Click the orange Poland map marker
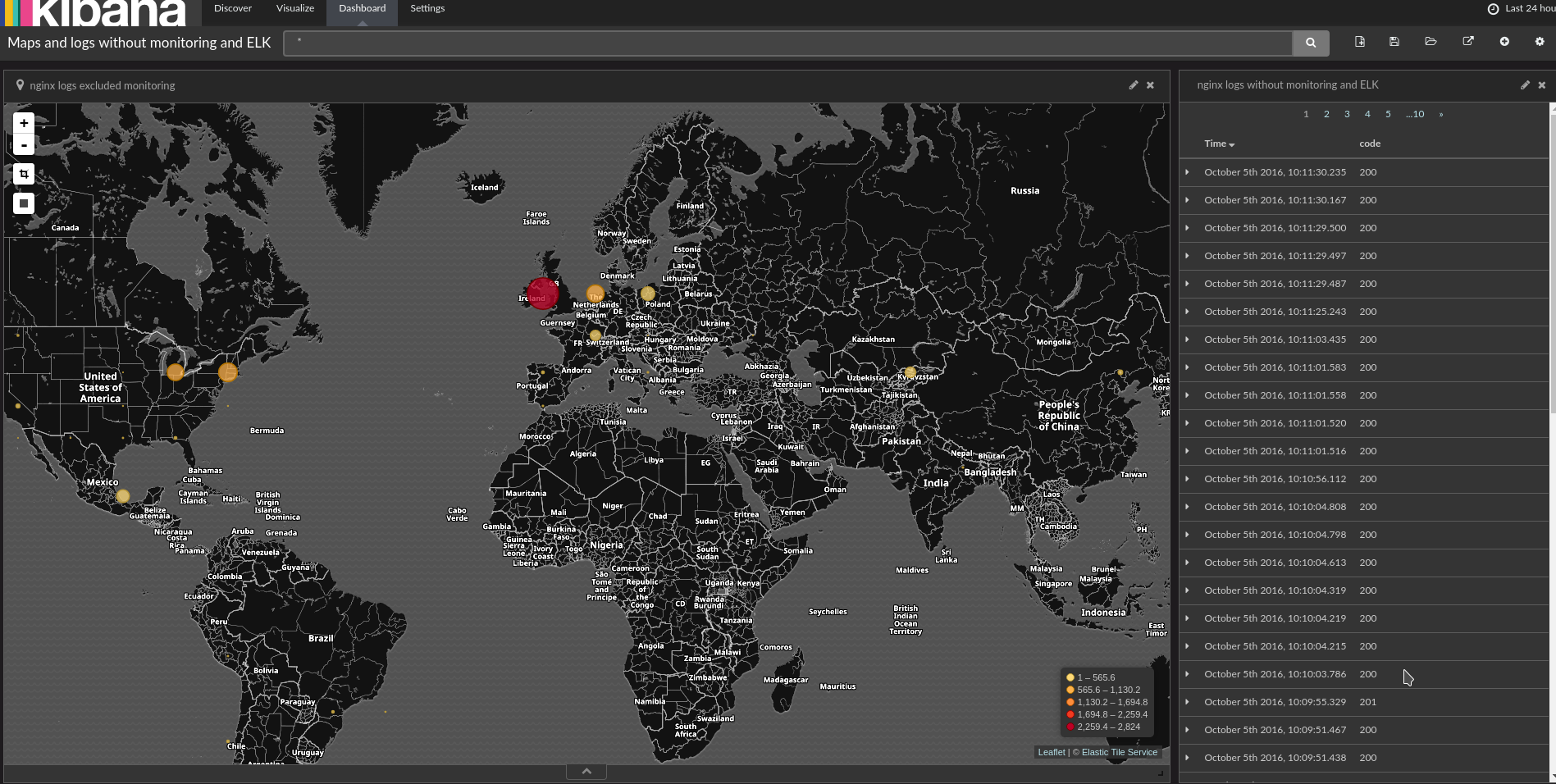This screenshot has height=784, width=1556. pos(648,293)
